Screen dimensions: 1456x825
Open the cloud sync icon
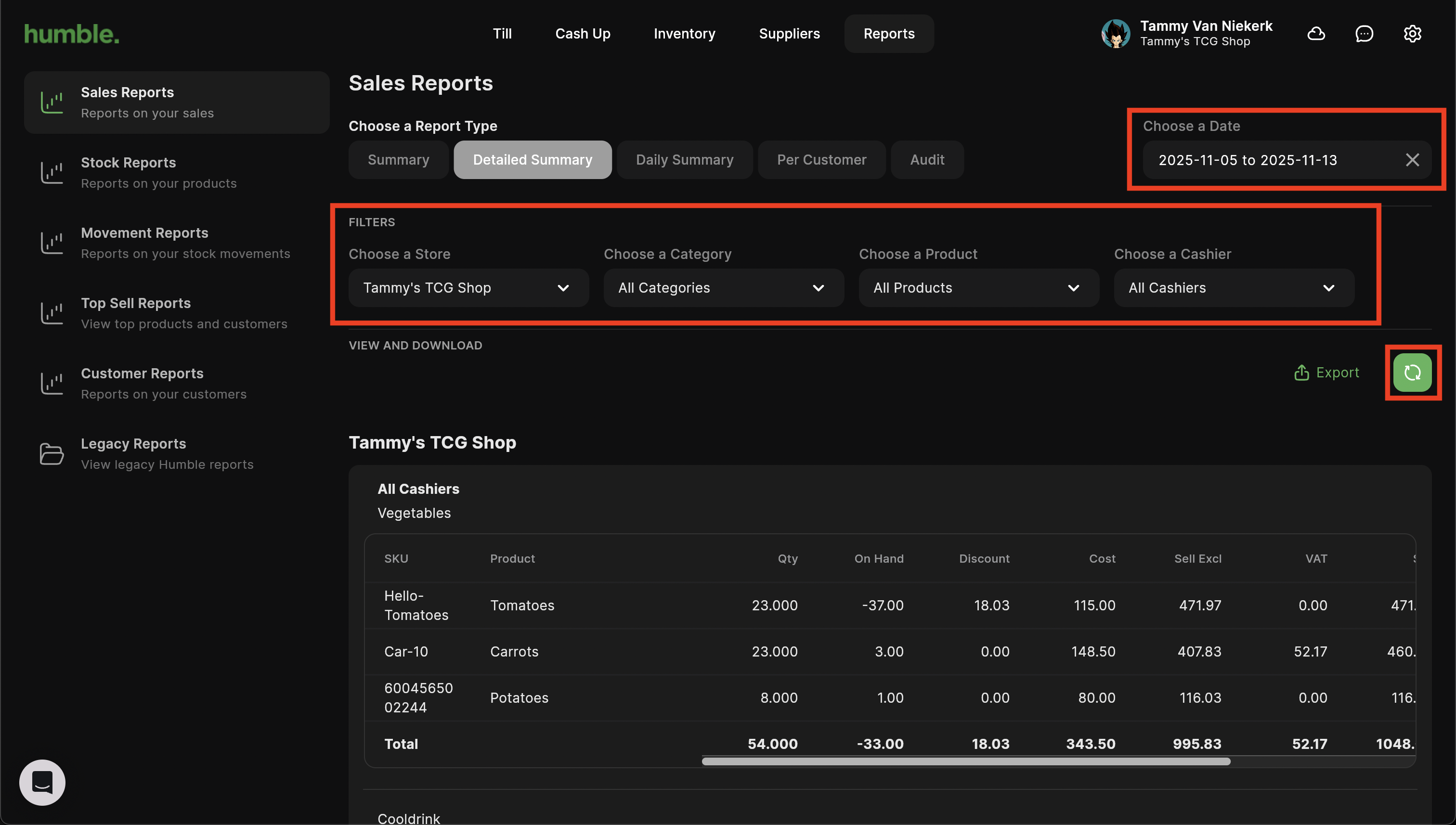(x=1316, y=34)
